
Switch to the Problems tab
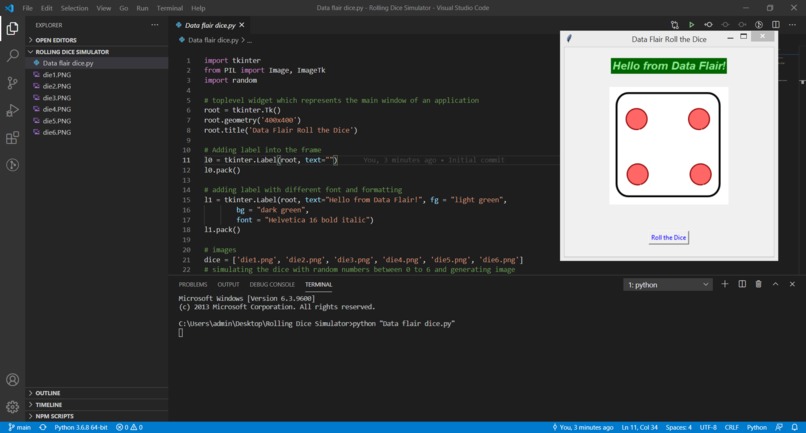coord(193,284)
